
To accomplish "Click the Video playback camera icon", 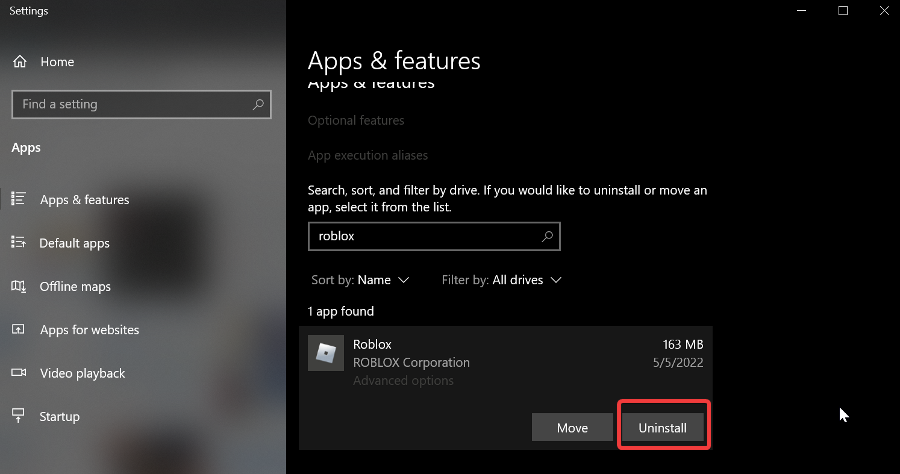I will (18, 373).
